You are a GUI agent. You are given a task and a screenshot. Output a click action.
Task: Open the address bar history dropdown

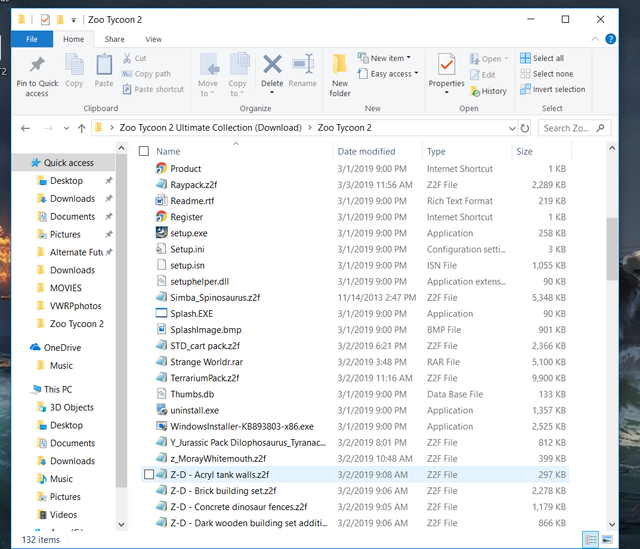[x=512, y=129]
